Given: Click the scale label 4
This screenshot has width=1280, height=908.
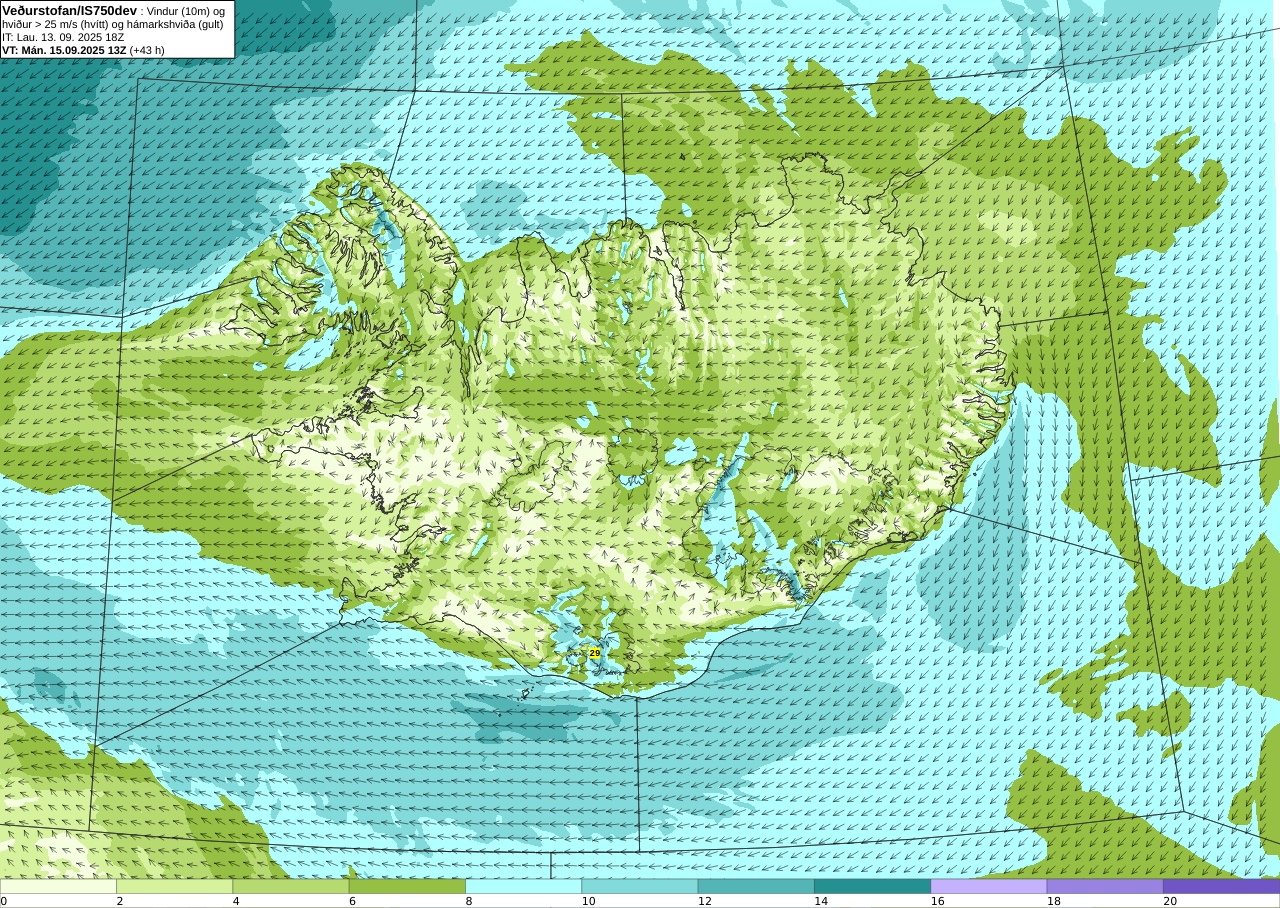Looking at the screenshot, I should pyautogui.click(x=236, y=901).
